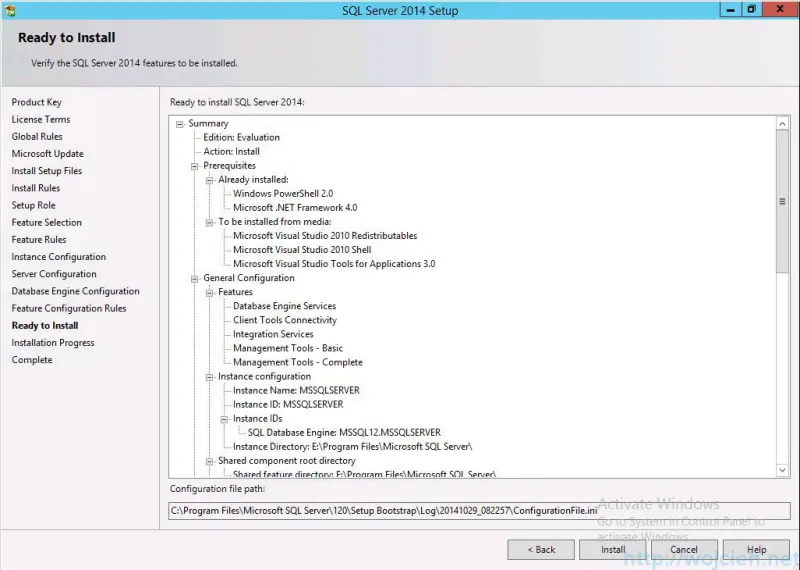This screenshot has height=570, width=800.
Task: Select Visual Studio Tools for Applications 3.0
Action: pos(334,264)
